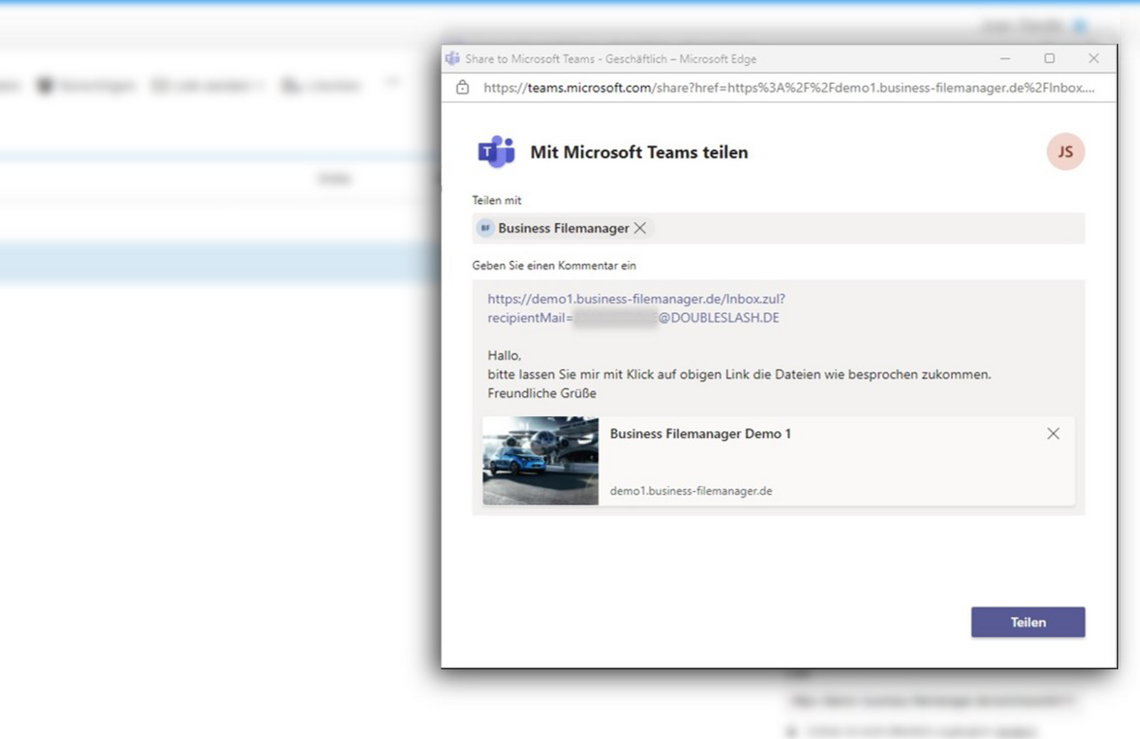
Task: Minimize the Share to Microsoft Teams window
Action: (1005, 59)
